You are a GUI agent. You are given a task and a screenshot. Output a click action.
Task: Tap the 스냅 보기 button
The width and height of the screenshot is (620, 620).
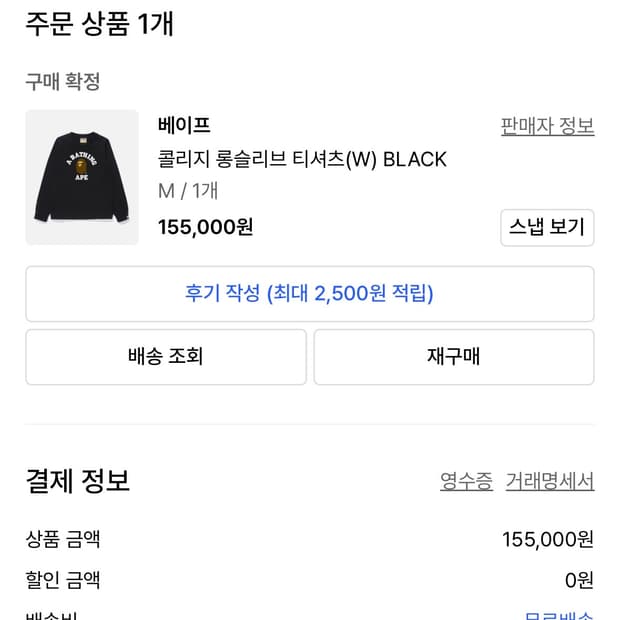click(546, 227)
